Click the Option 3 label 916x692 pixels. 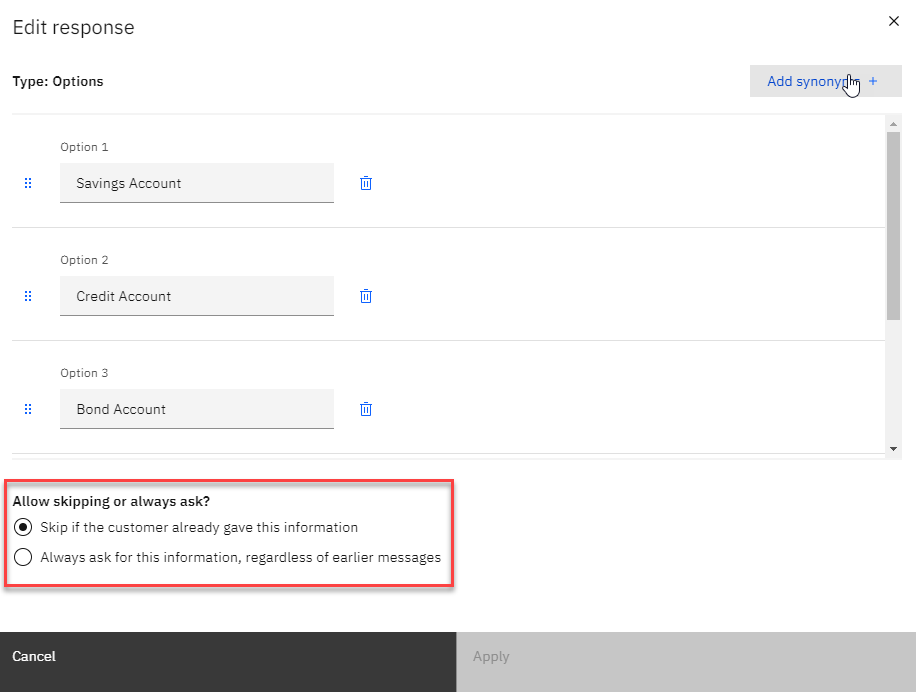tap(84, 373)
